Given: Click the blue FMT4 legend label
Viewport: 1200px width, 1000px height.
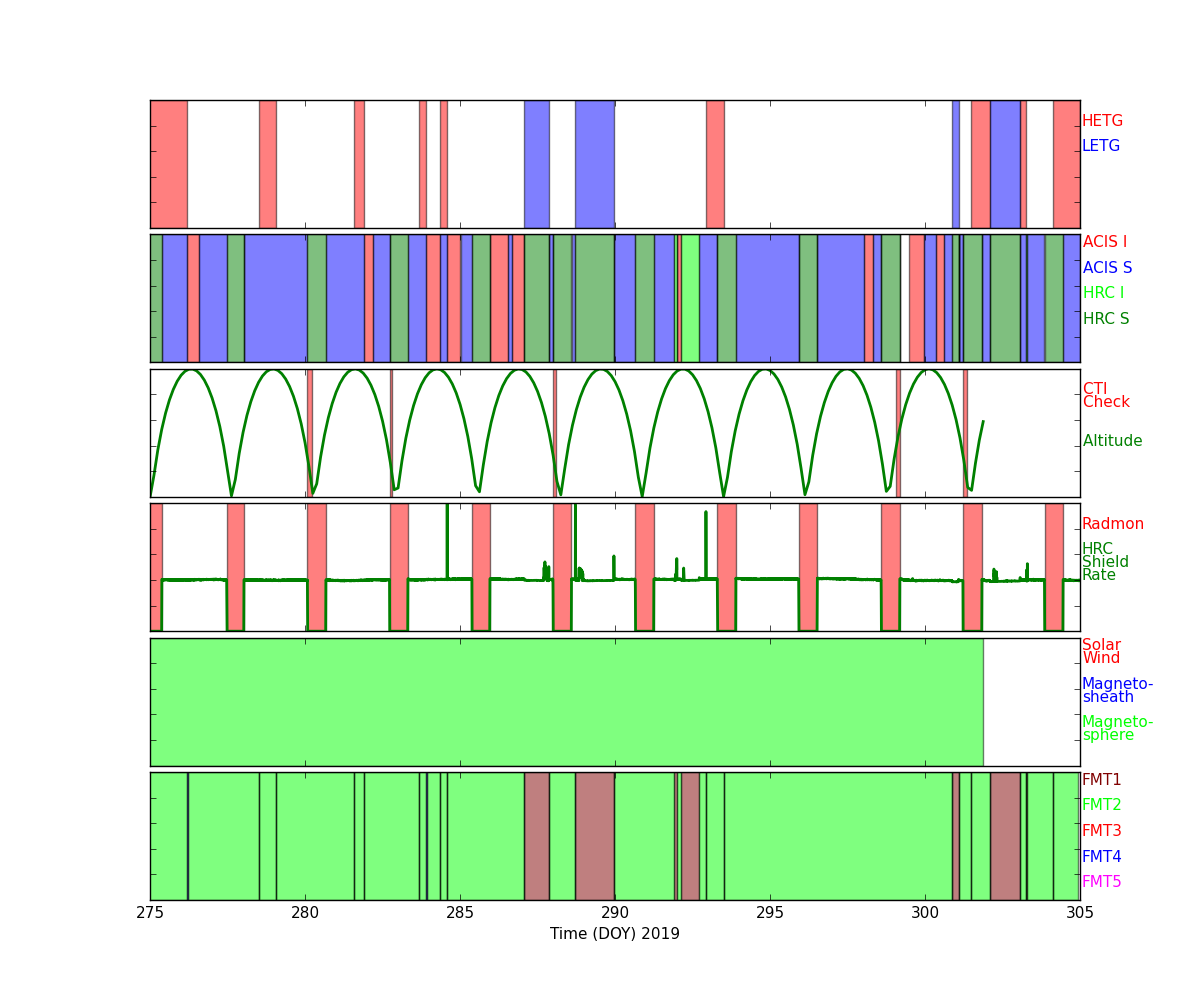Looking at the screenshot, I should [1101, 857].
